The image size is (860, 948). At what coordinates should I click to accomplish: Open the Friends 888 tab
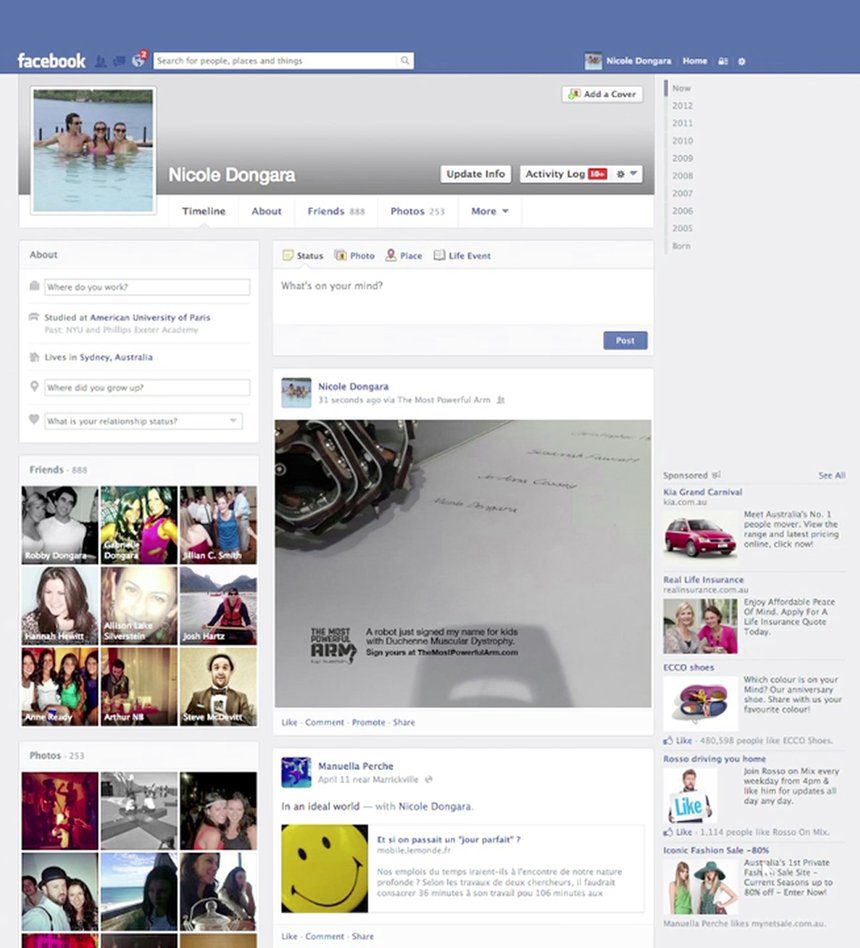336,211
